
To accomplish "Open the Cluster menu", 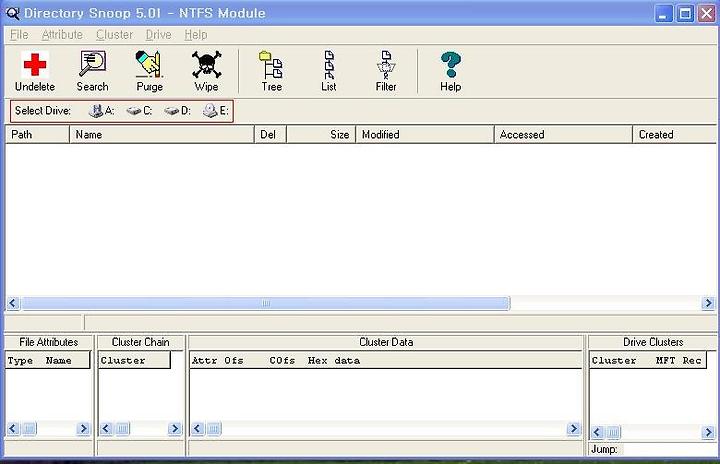I will tap(114, 35).
